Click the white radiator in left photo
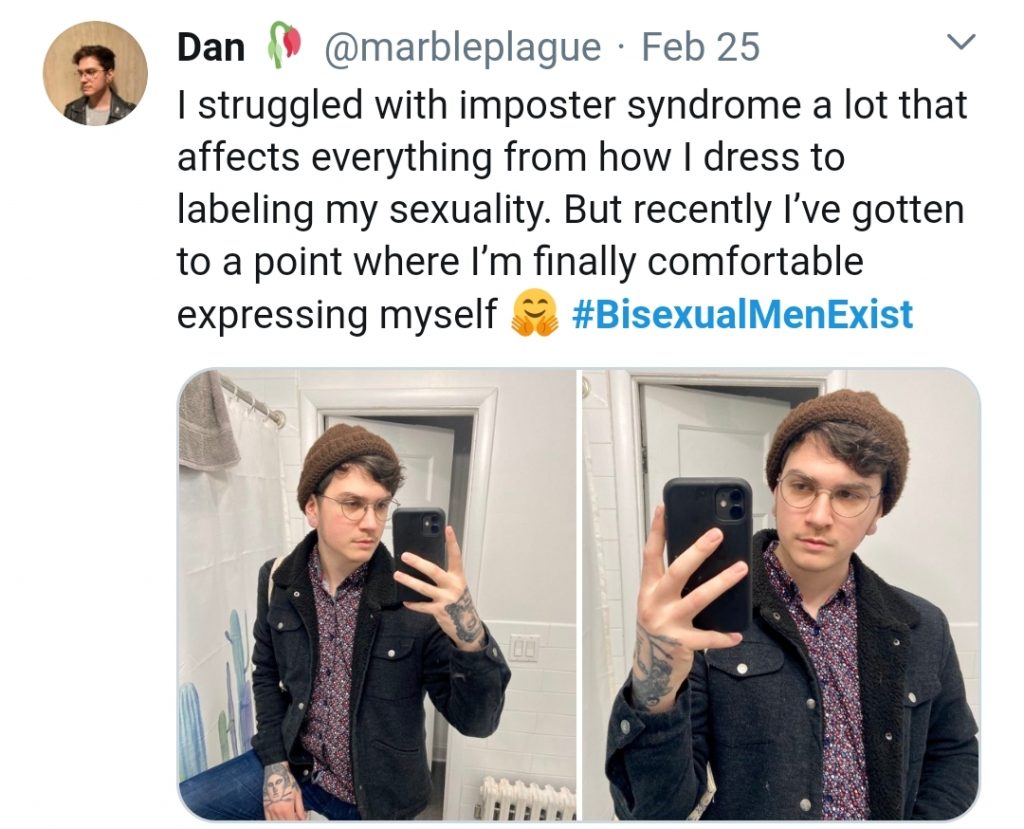Viewport: 1024px width, 829px height. tap(524, 798)
